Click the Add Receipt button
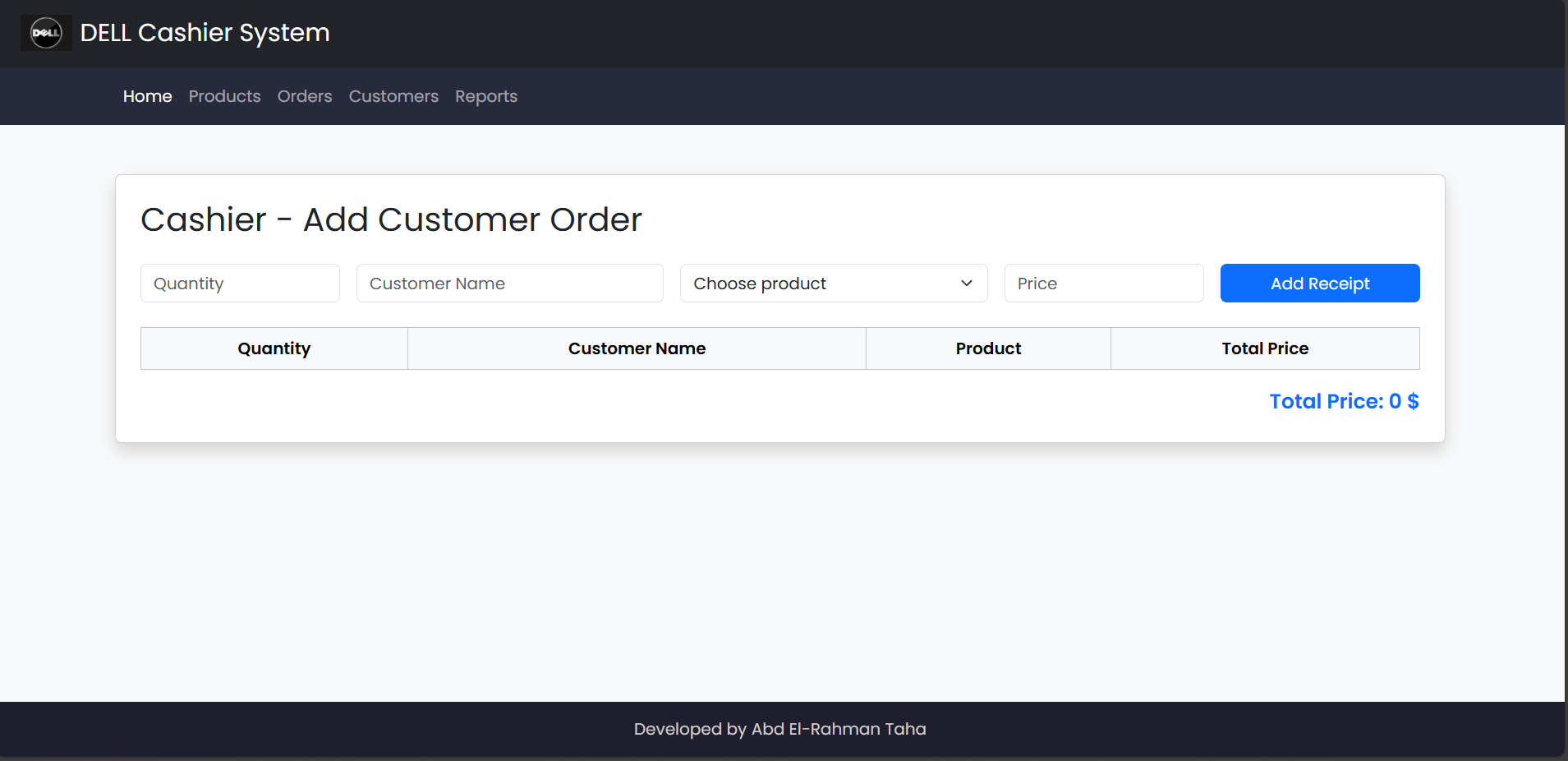 tap(1320, 283)
